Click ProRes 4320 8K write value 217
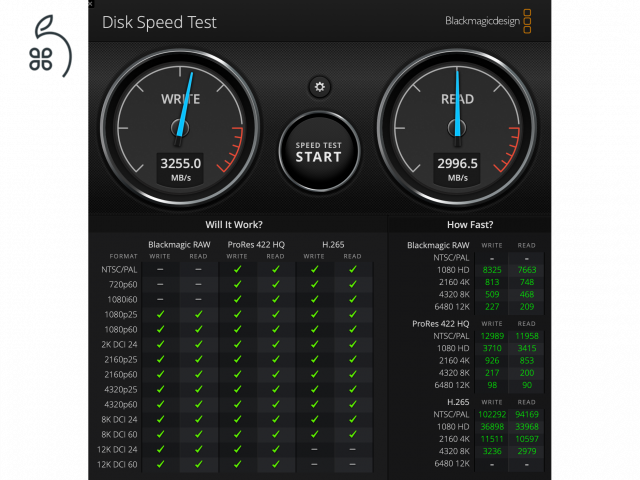The width and height of the screenshot is (640, 480). click(x=492, y=373)
